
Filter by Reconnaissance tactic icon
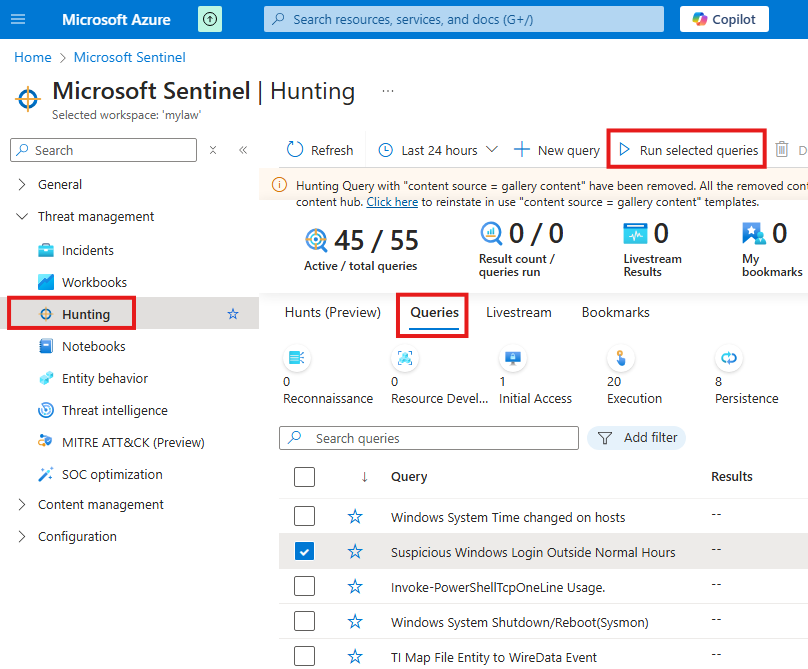pos(297,358)
